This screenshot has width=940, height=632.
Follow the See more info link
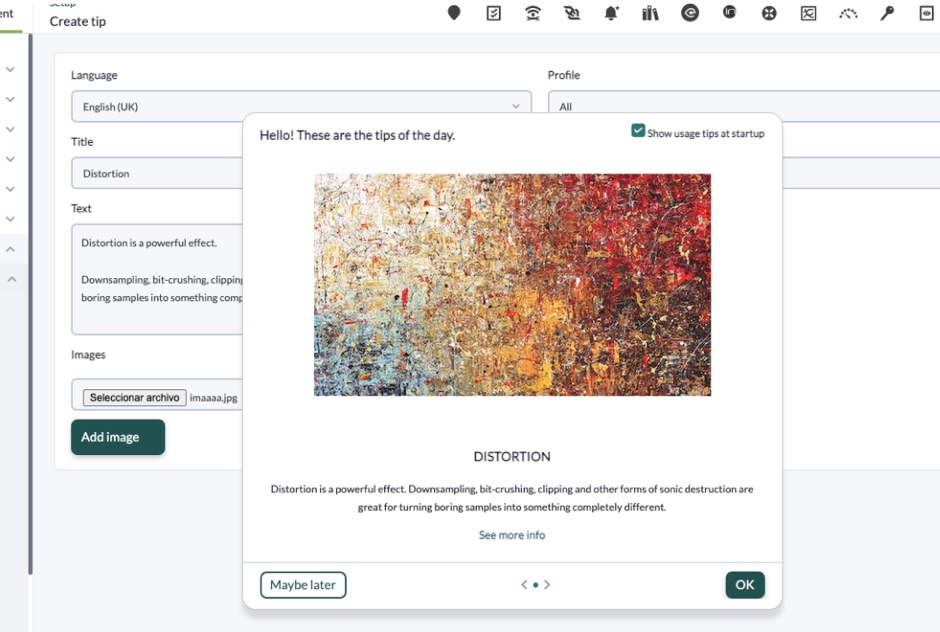coord(512,535)
